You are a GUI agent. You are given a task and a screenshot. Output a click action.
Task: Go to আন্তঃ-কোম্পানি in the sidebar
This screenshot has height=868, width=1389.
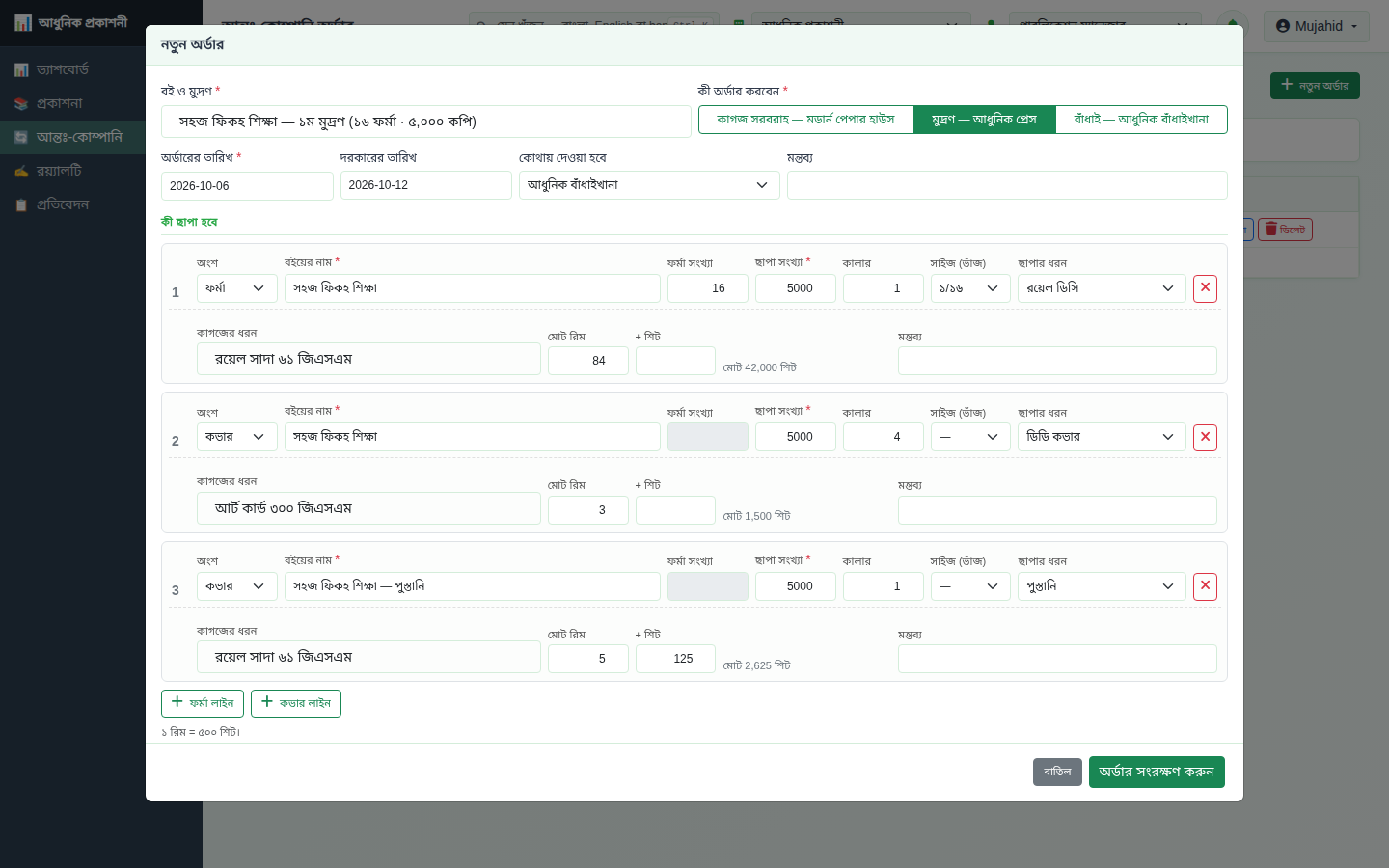click(x=101, y=137)
